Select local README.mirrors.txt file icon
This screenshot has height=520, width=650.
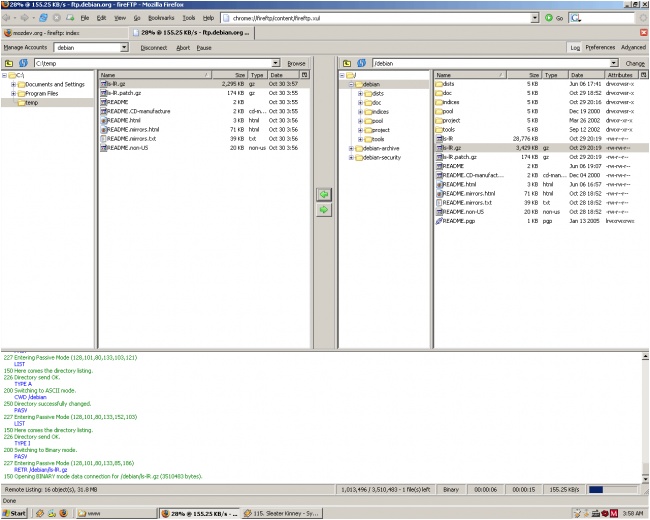[103, 139]
